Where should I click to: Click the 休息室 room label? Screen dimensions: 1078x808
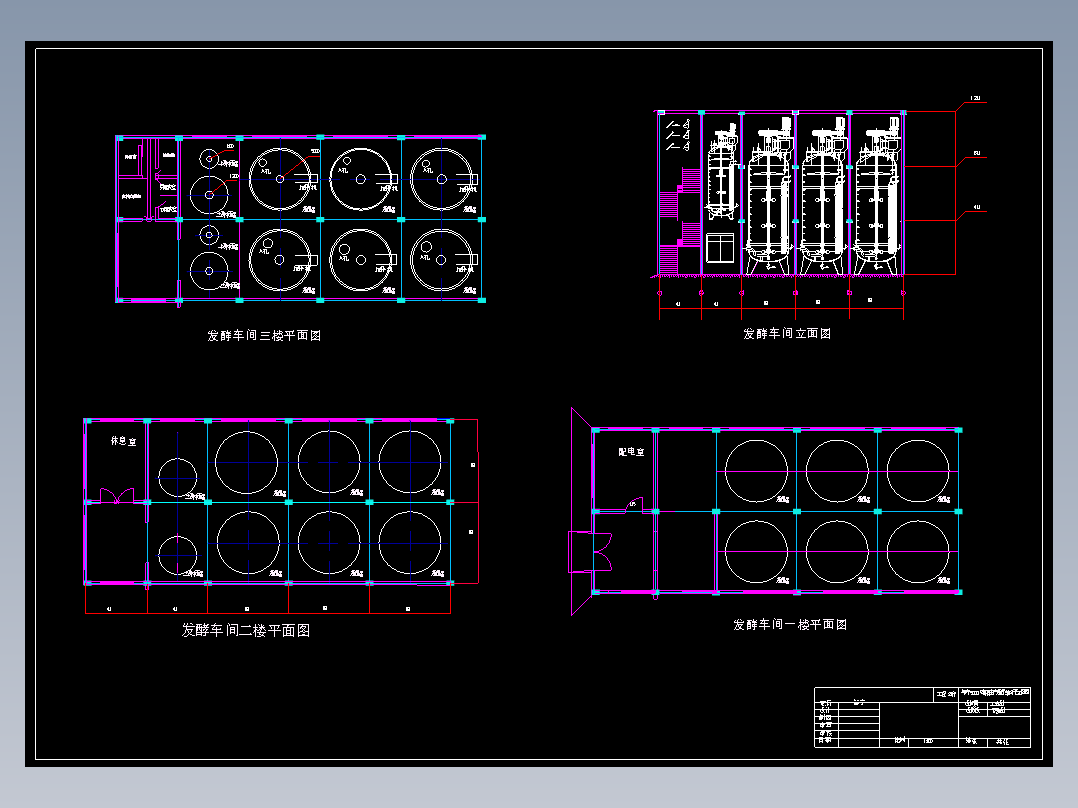(x=124, y=441)
